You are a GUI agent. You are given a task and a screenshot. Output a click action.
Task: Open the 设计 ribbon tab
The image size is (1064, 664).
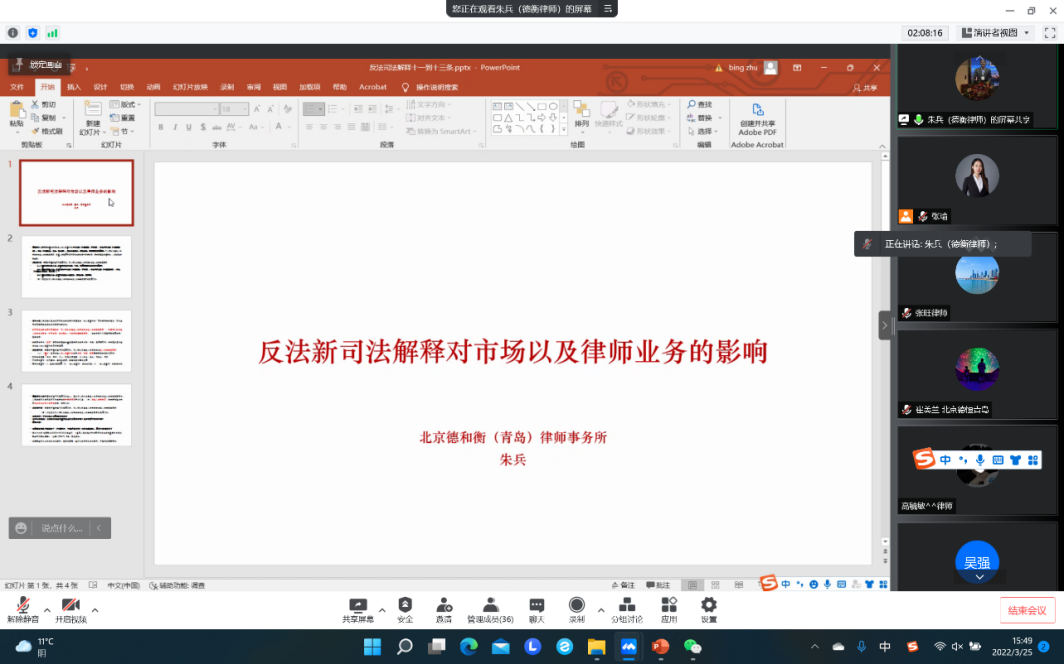pyautogui.click(x=100, y=87)
